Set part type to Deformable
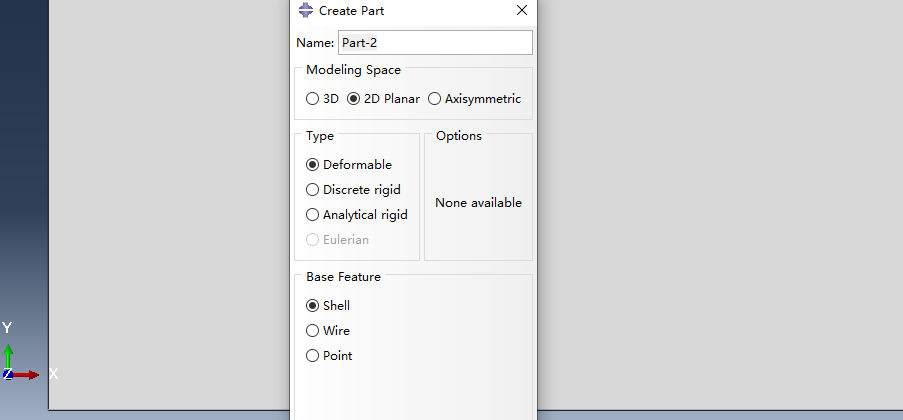The width and height of the screenshot is (903, 420). [x=349, y=165]
